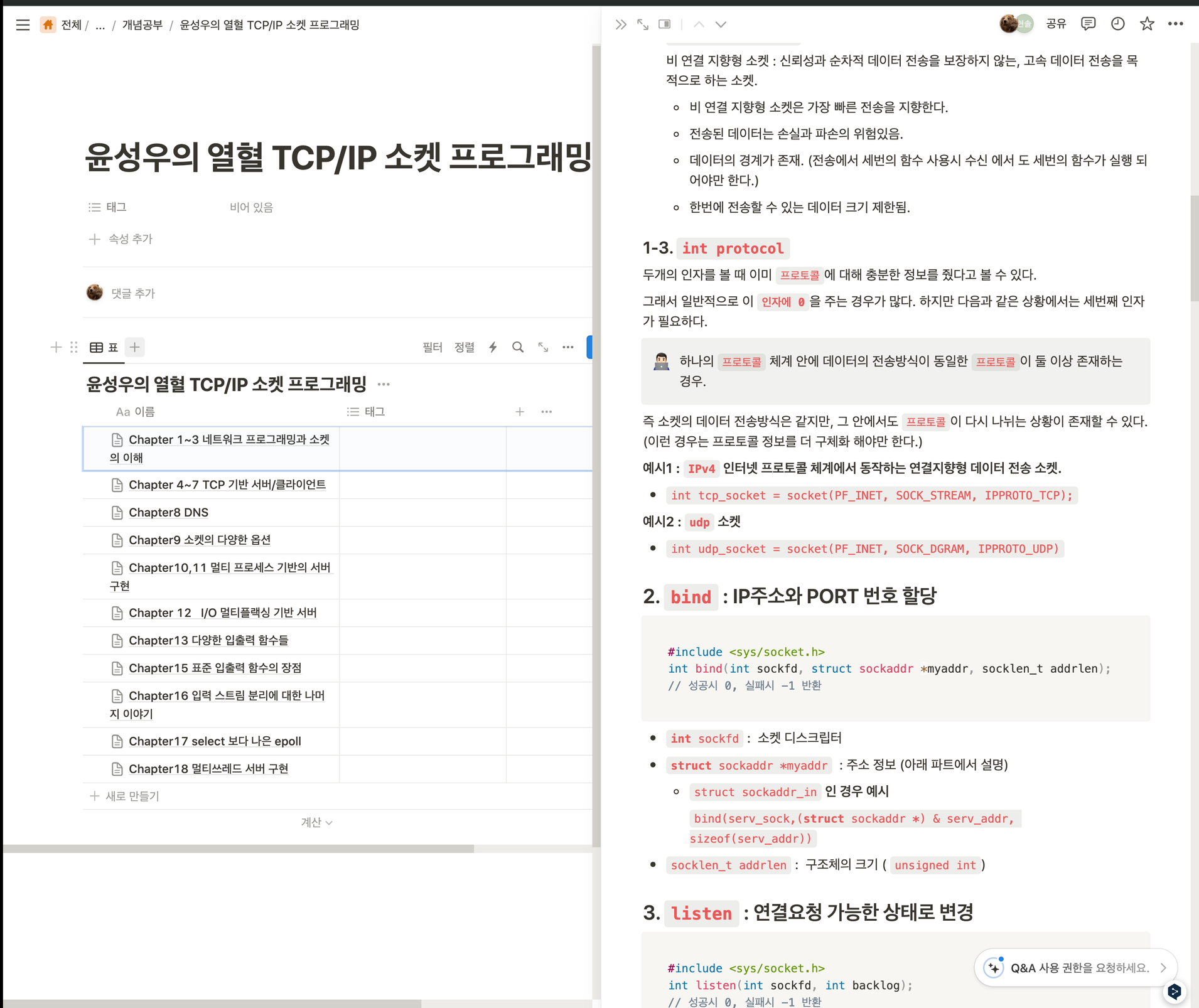Add a new property column with plus

pos(520,412)
